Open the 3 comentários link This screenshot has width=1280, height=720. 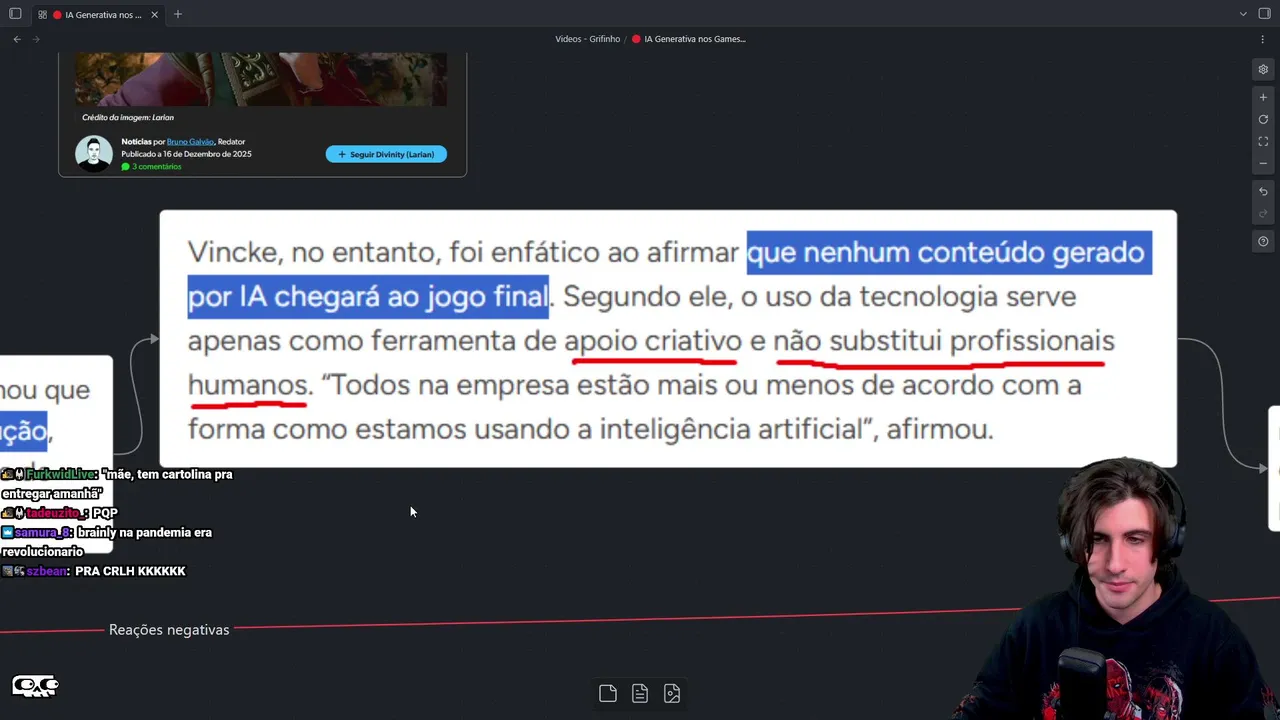coord(152,166)
